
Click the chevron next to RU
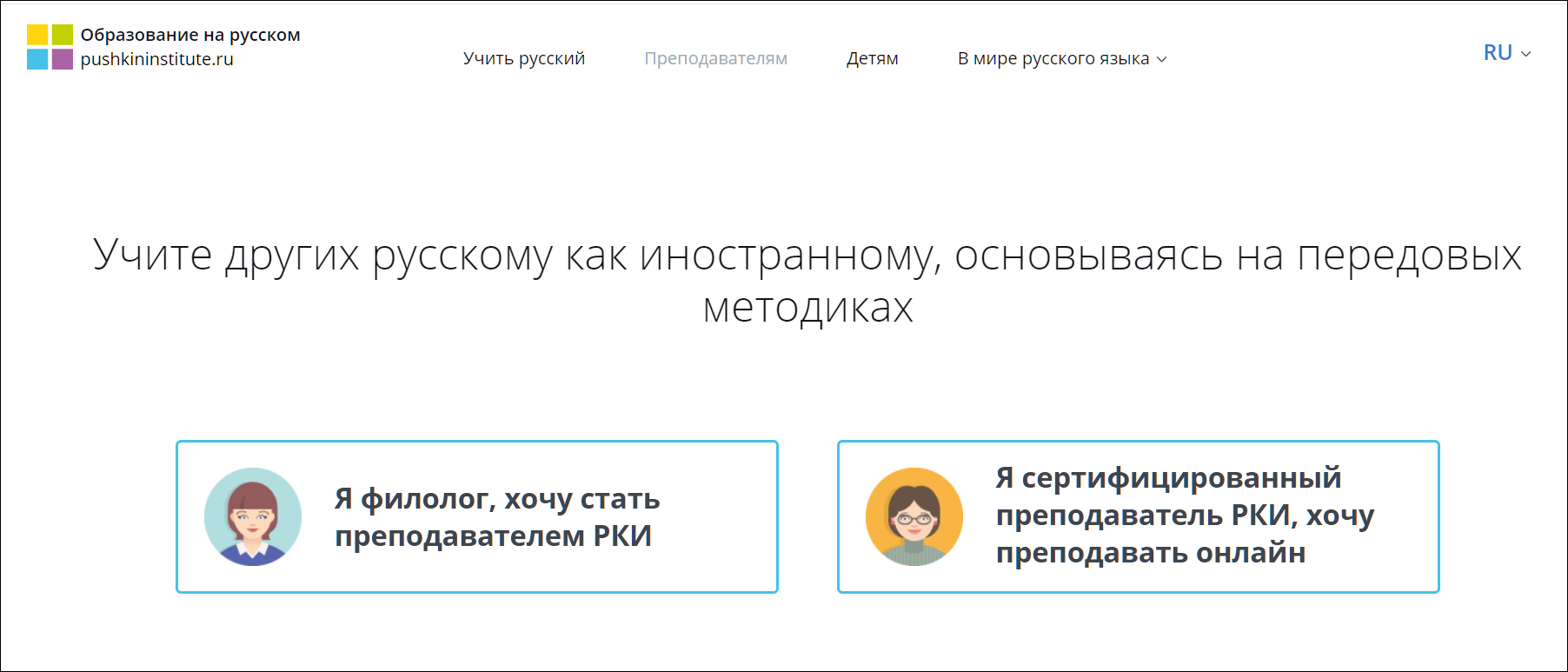[1525, 54]
